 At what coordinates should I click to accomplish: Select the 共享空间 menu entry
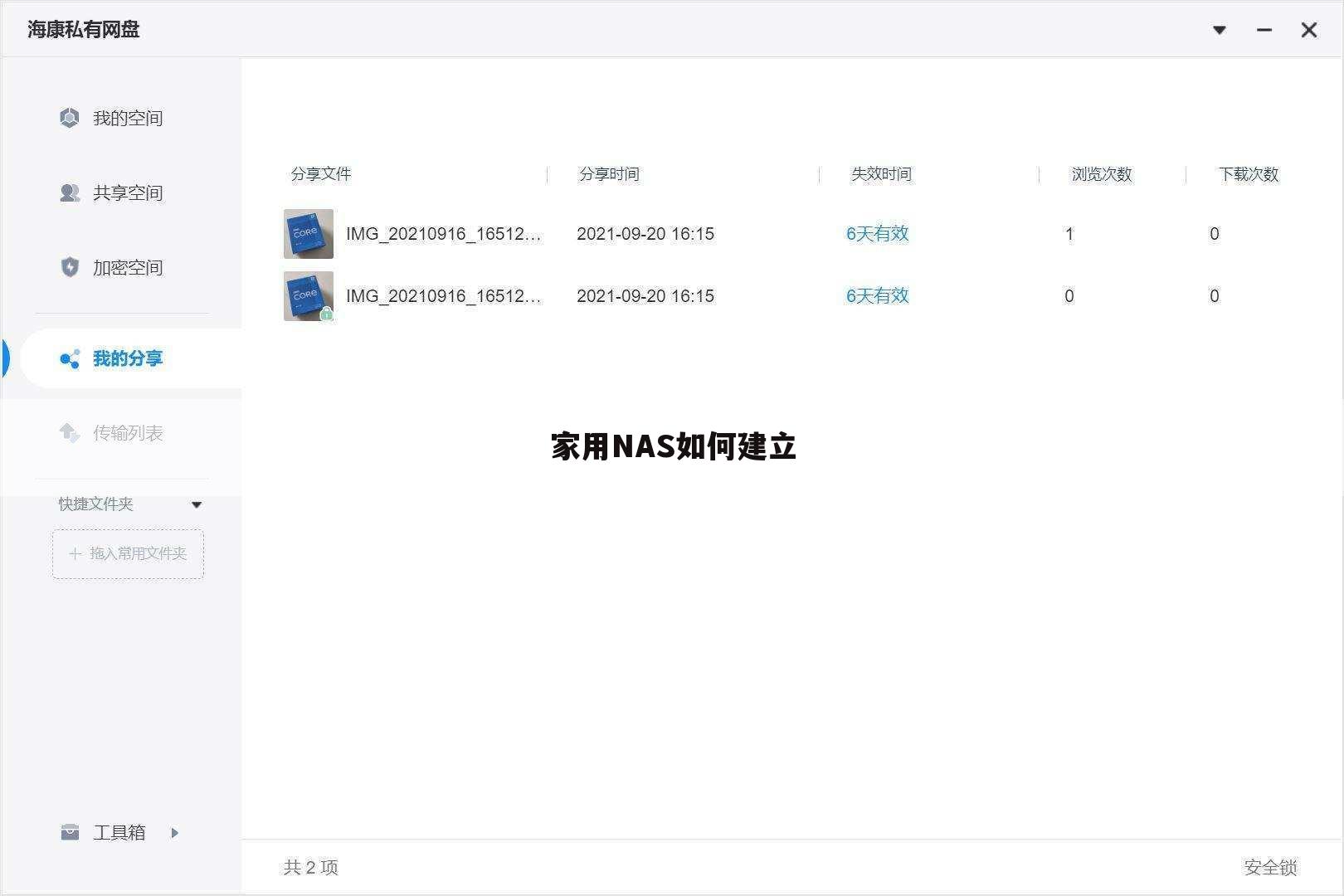point(128,192)
